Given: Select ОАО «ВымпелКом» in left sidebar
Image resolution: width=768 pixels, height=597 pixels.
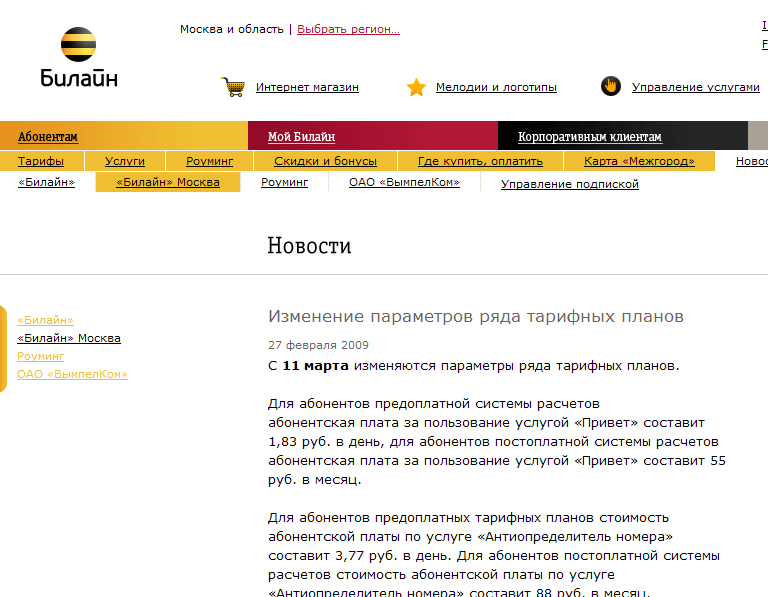Looking at the screenshot, I should point(72,374).
